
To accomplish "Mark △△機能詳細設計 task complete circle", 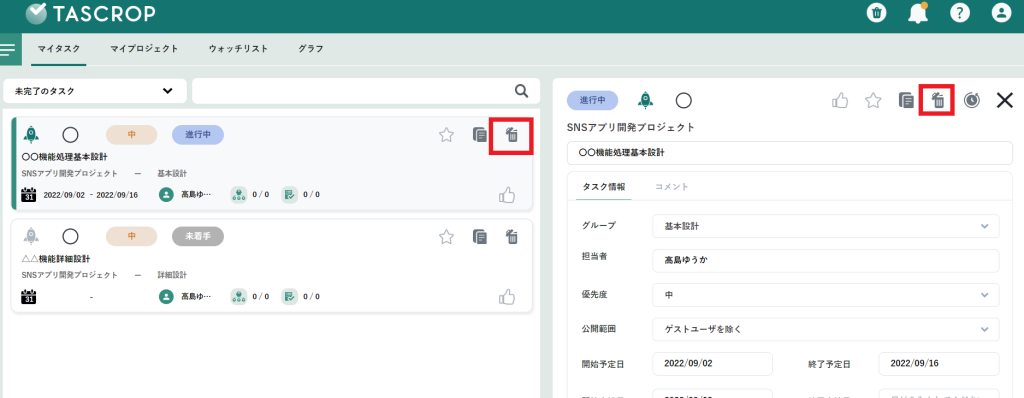I will pyautogui.click(x=71, y=237).
